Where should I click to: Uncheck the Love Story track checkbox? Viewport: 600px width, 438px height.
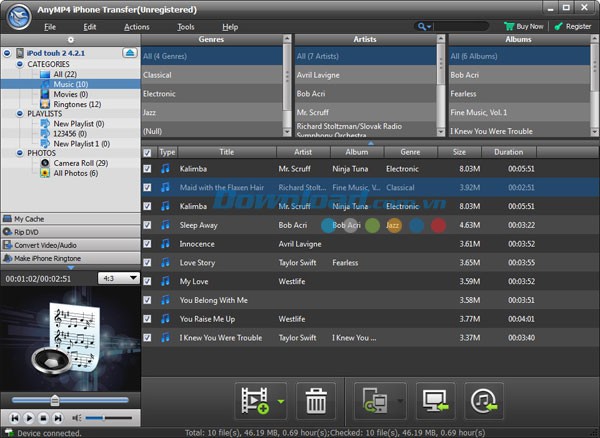click(x=148, y=263)
